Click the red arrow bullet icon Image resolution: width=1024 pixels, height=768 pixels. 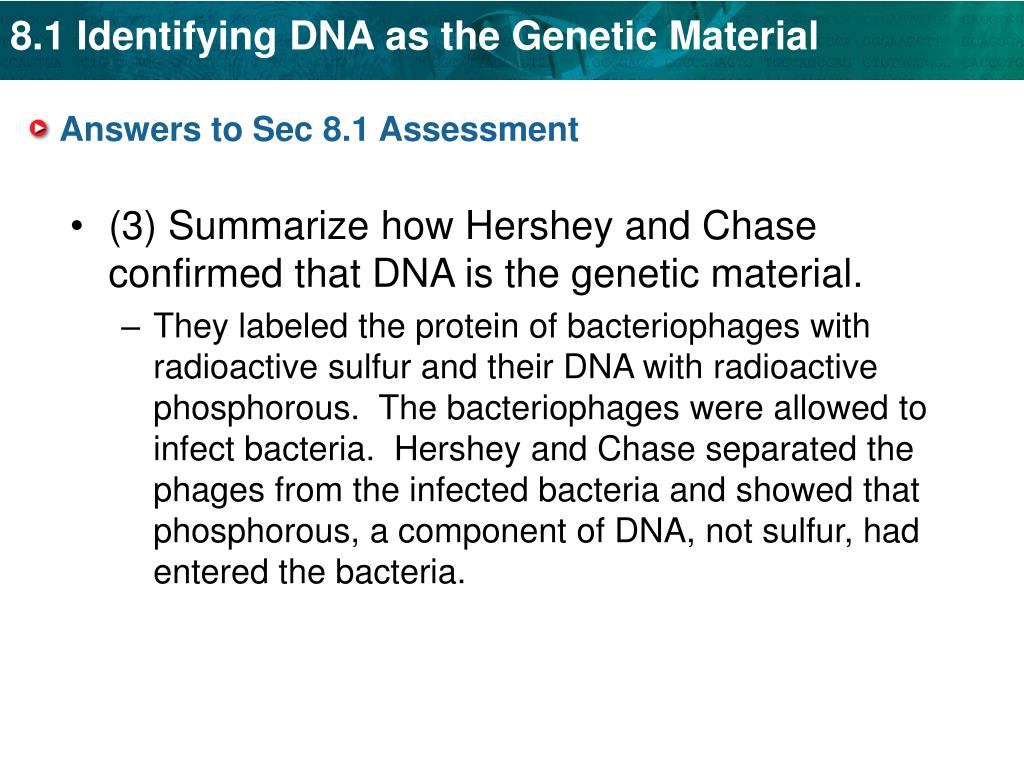[x=39, y=129]
